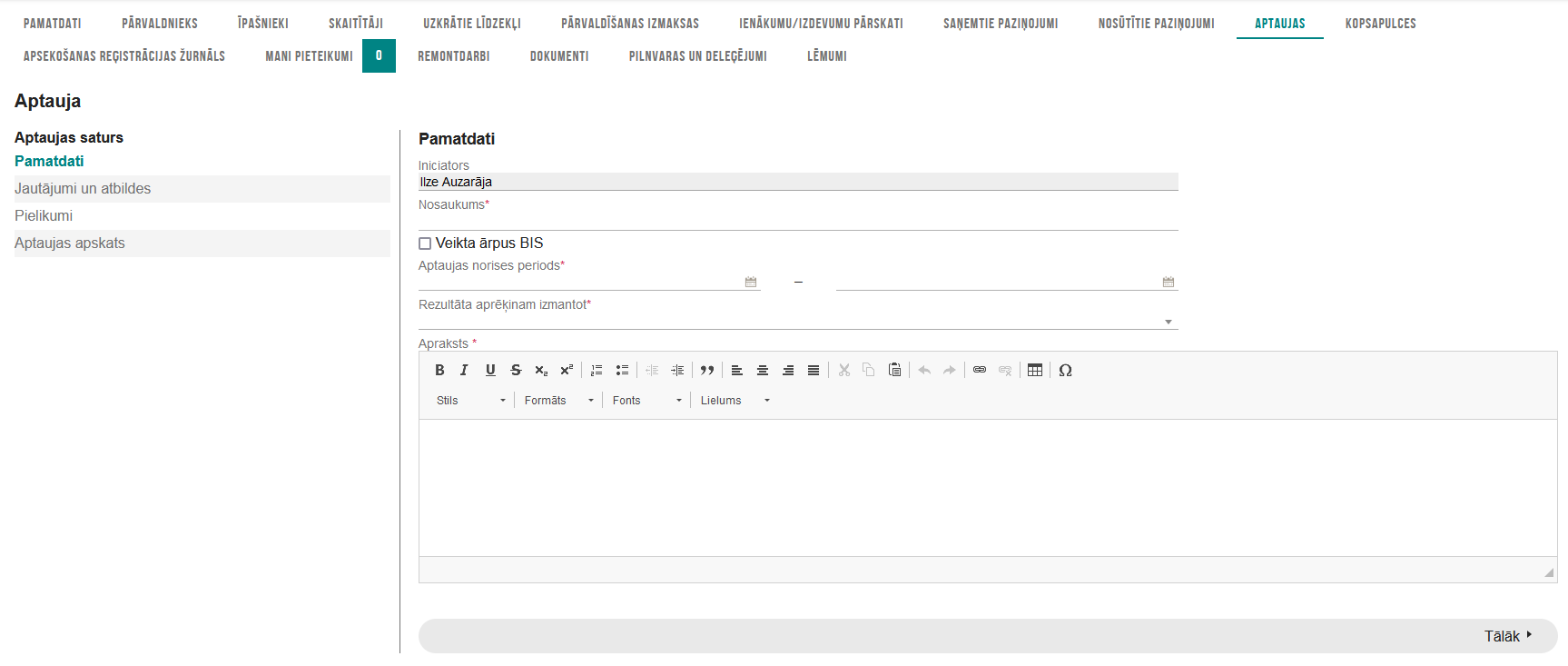The width and height of the screenshot is (1568, 666).
Task: Remove link with the unlink icon
Action: click(1005, 370)
